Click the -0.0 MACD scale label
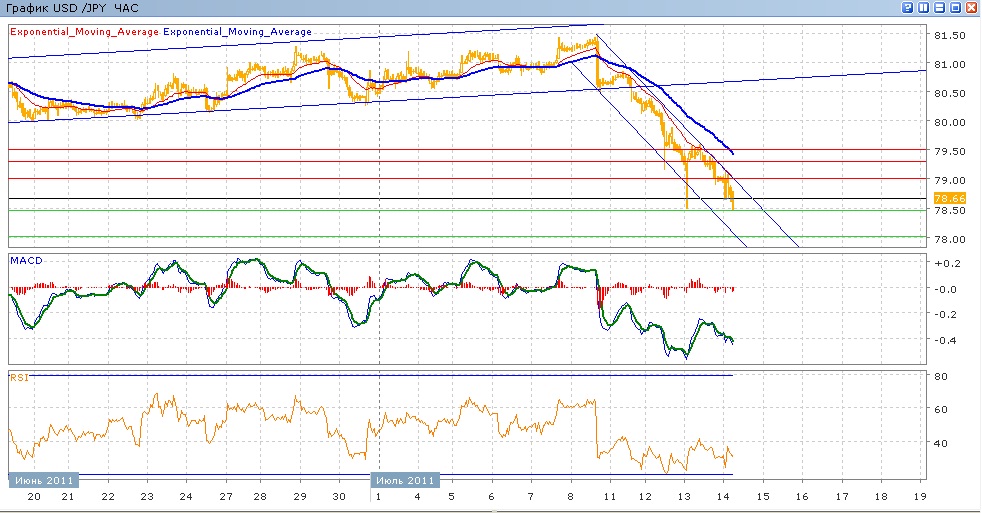 tap(947, 289)
